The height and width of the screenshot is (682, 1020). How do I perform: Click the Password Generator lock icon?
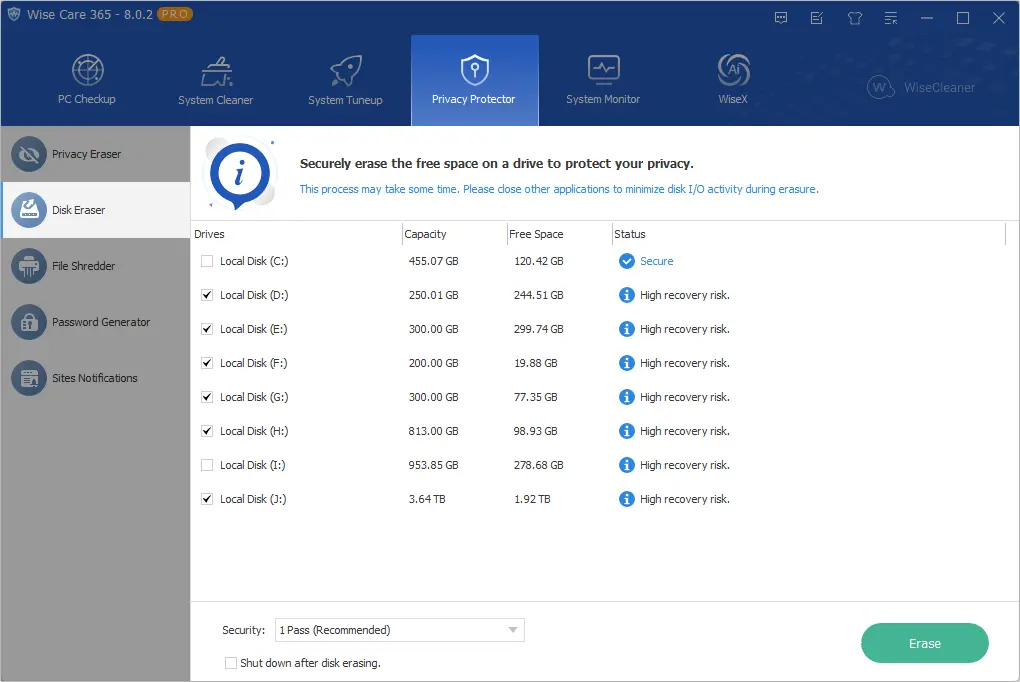pyautogui.click(x=29, y=322)
